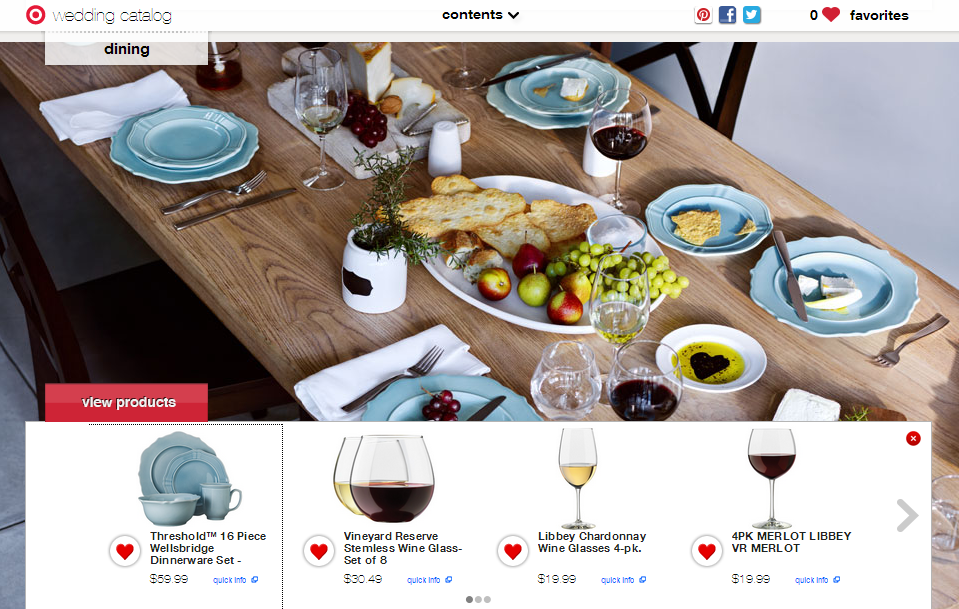Image resolution: width=959 pixels, height=609 pixels.
Task: Favorite the Vineyard Reserve Stemless Wine Glass
Action: click(x=319, y=552)
